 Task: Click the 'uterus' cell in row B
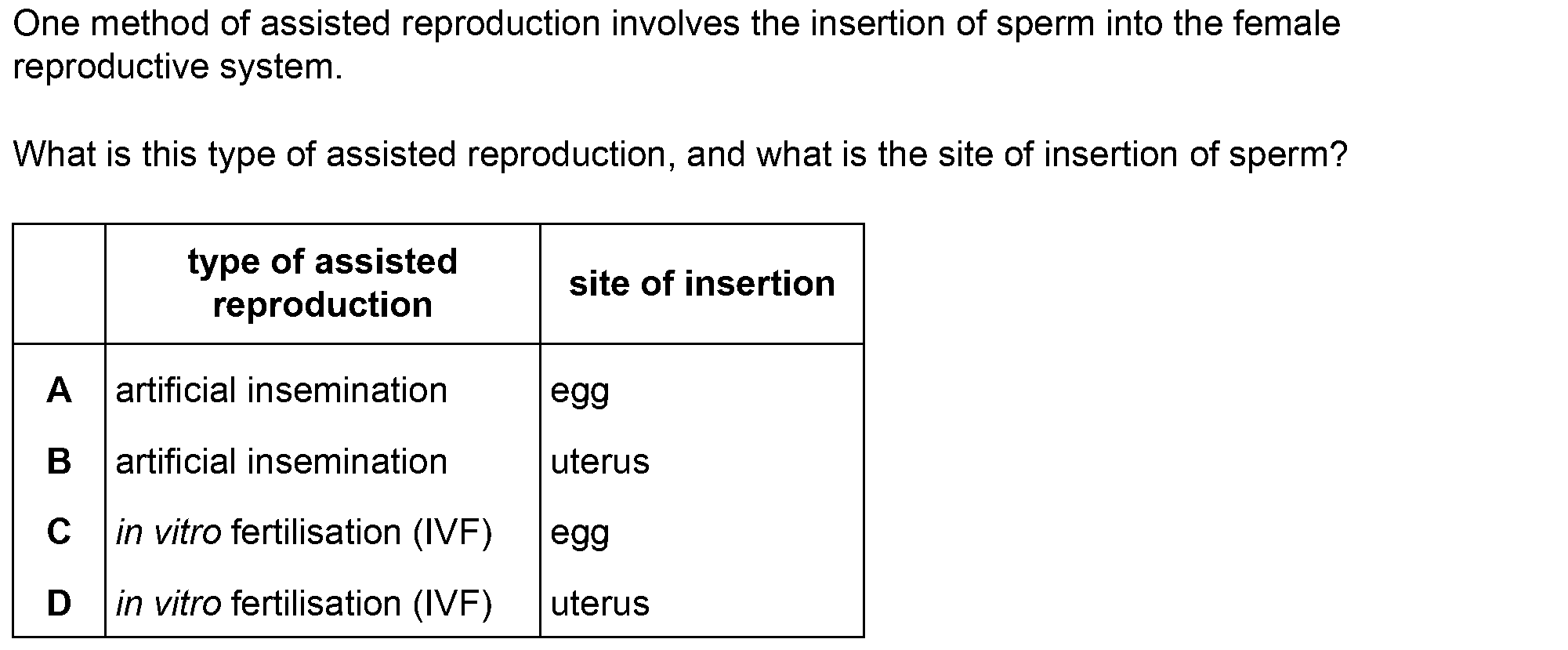tap(600, 462)
